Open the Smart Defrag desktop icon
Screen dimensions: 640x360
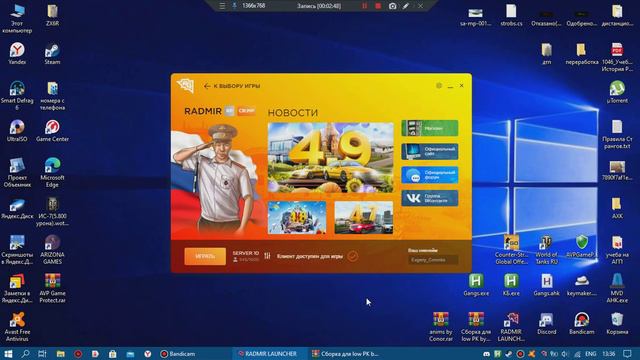pyautogui.click(x=17, y=96)
